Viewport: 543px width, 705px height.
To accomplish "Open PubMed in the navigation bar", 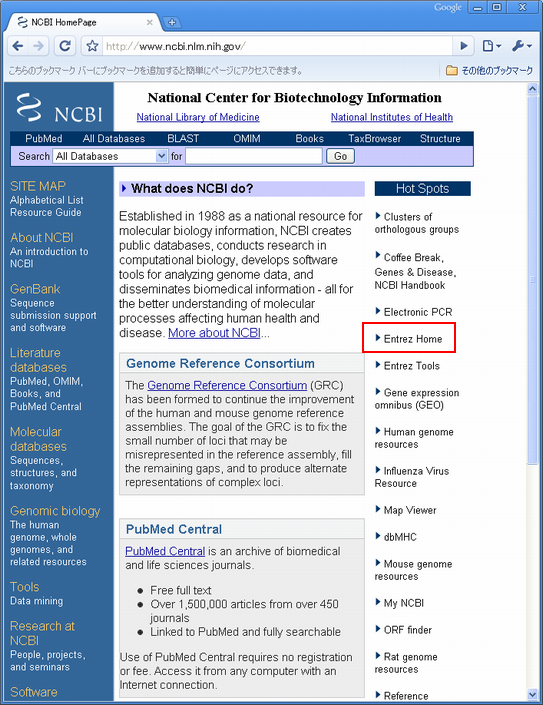I will click(44, 138).
